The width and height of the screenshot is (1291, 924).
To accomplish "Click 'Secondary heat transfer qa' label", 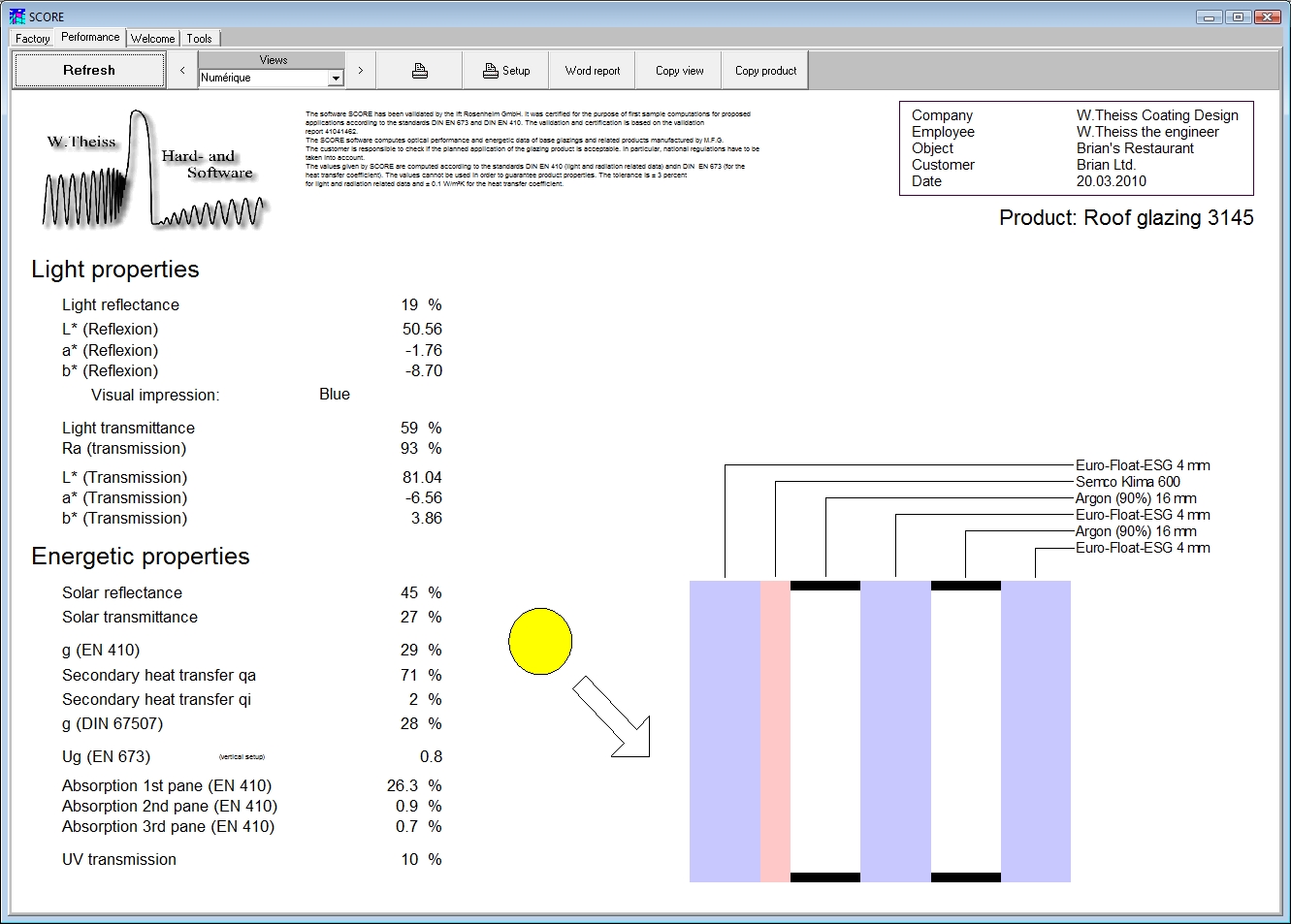I will click(159, 675).
